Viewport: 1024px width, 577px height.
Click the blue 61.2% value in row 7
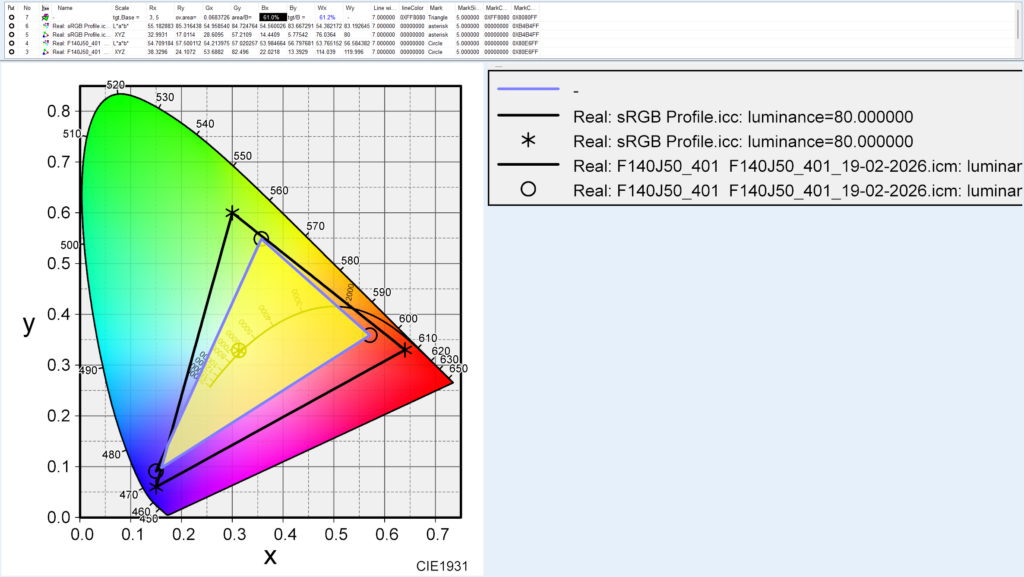(327, 17)
